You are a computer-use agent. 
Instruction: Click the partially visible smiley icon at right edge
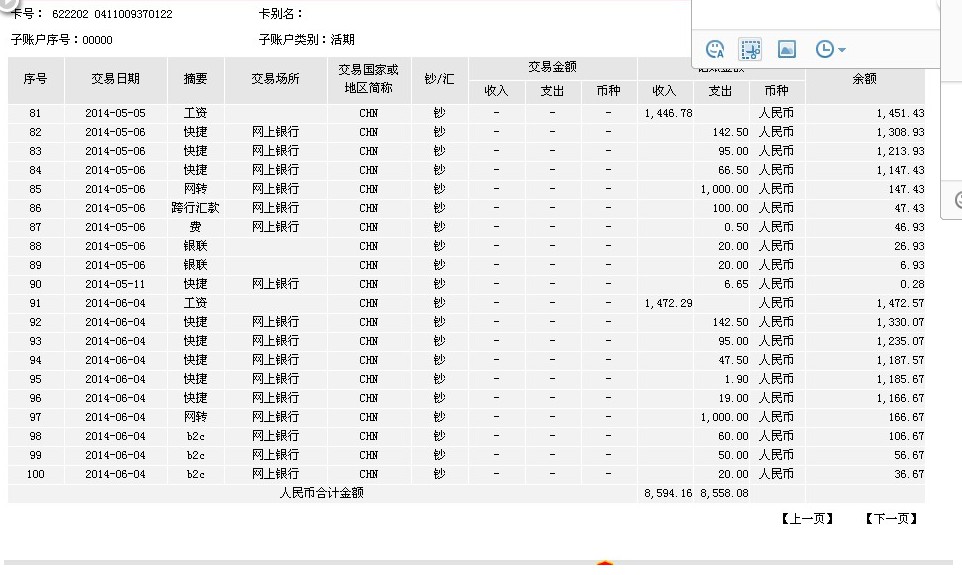click(x=957, y=199)
